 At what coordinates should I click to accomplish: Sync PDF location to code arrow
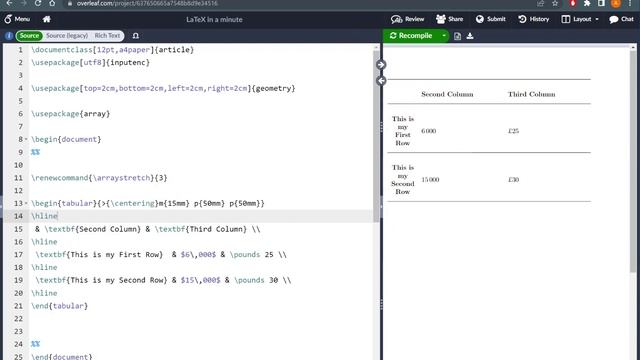coord(381,81)
